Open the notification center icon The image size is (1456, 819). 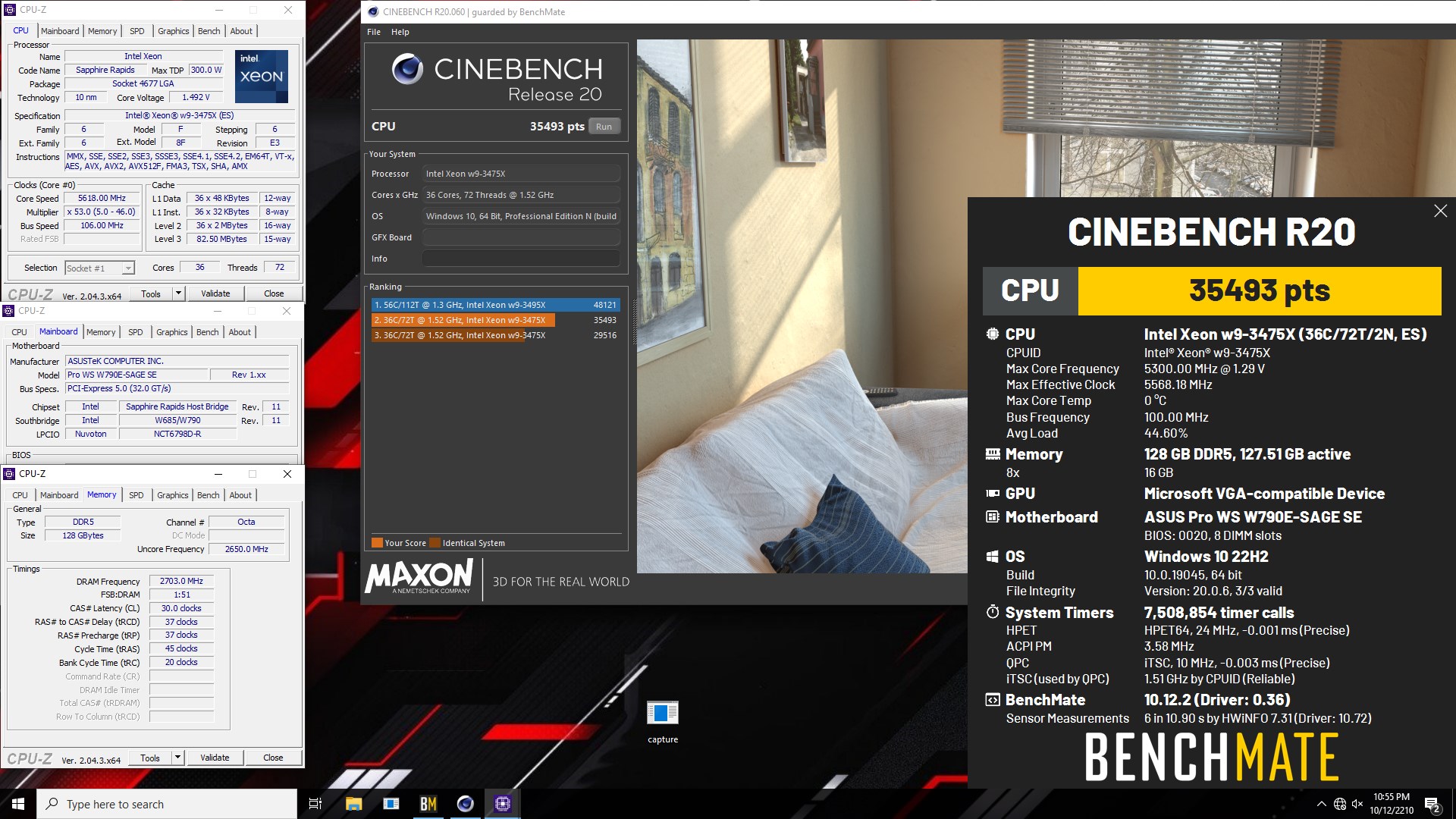(x=1432, y=804)
